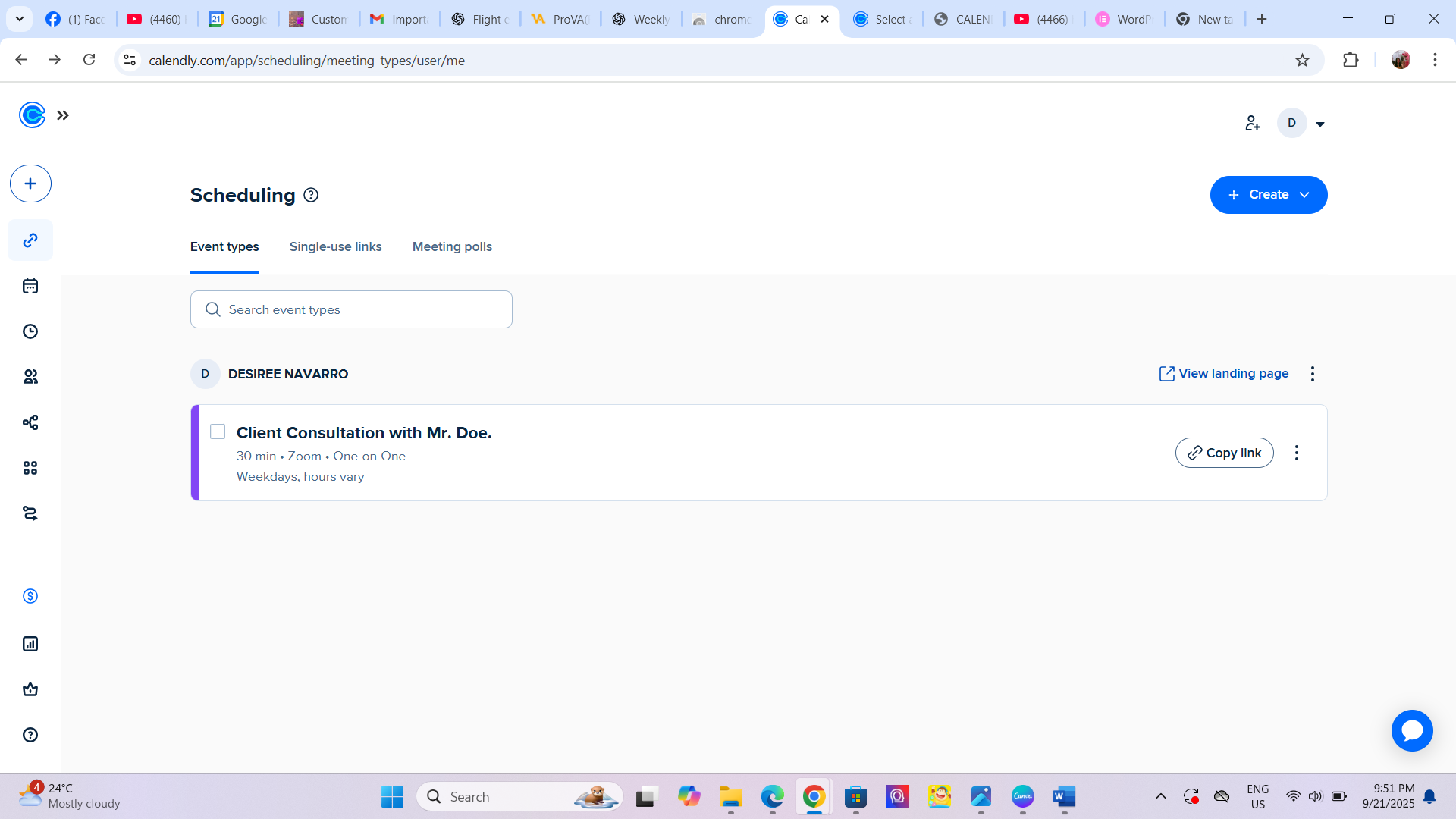Screen dimensions: 1456x819
Task: Switch to Single-use links tab
Action: 335,246
